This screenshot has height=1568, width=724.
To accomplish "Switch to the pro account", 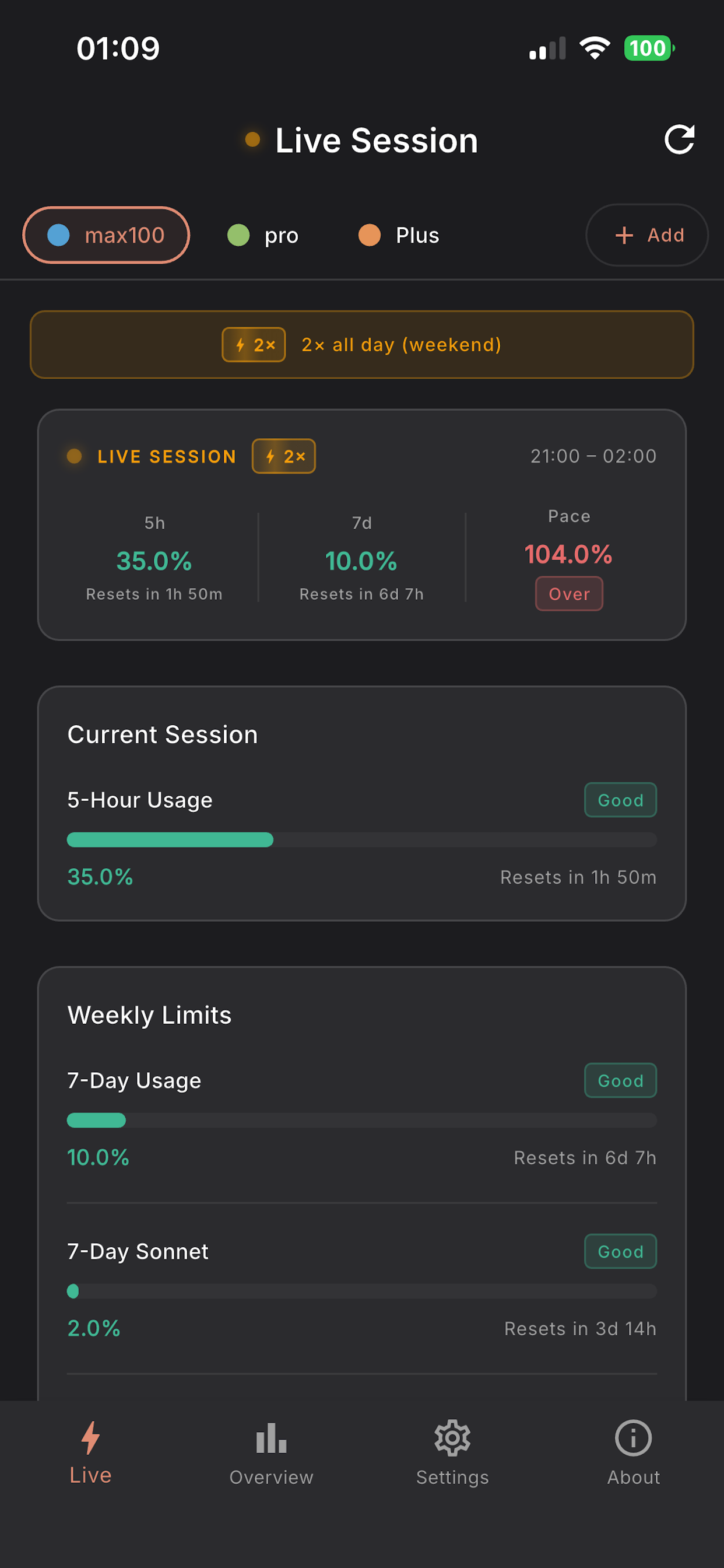I will pos(263,235).
